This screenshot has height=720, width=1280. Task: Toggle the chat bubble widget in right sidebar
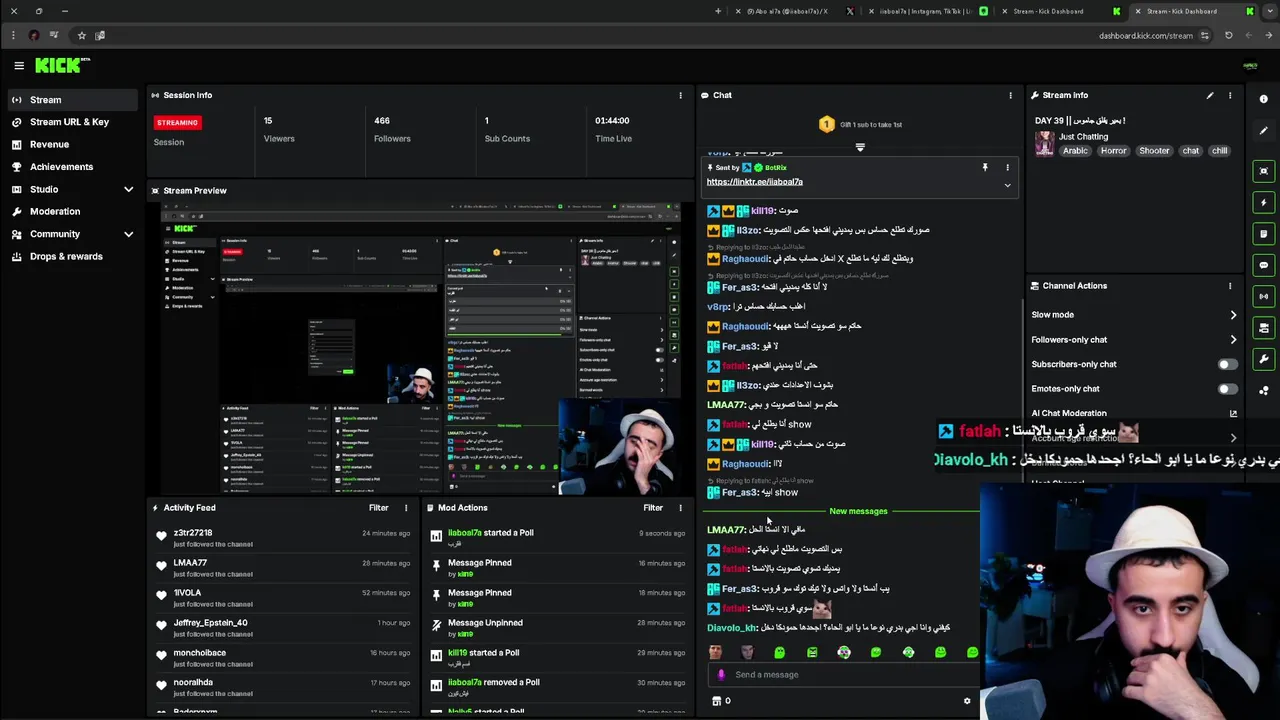(1264, 265)
